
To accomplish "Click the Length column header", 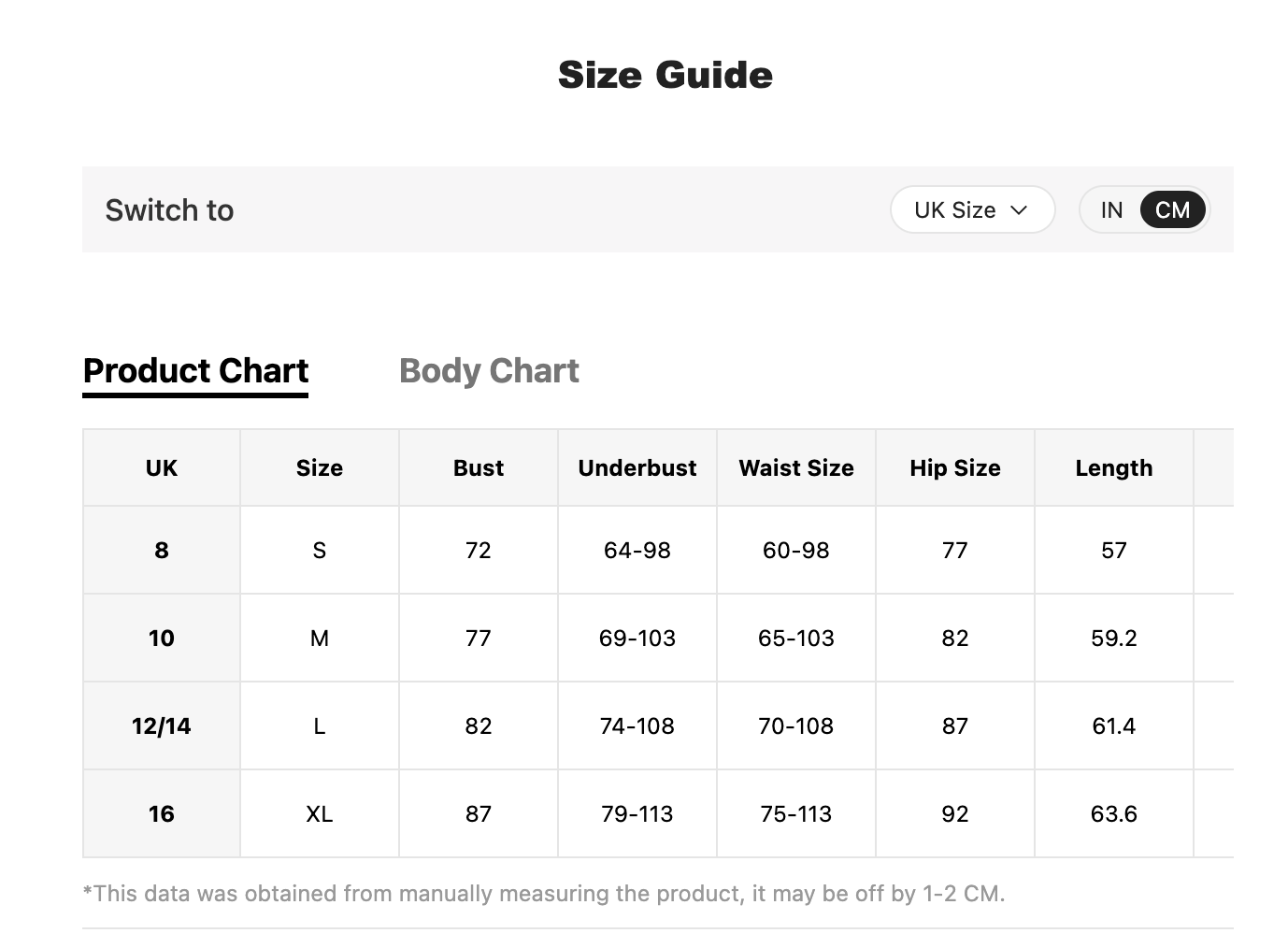I will point(1114,467).
